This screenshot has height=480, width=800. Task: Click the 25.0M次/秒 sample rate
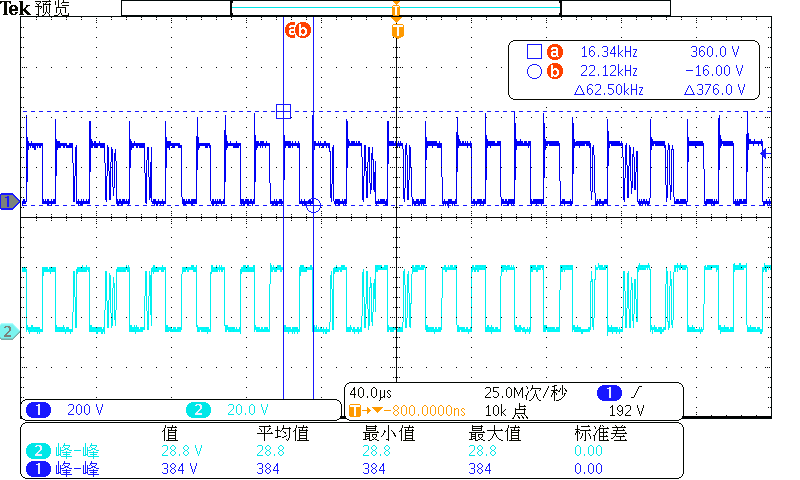[x=526, y=393]
